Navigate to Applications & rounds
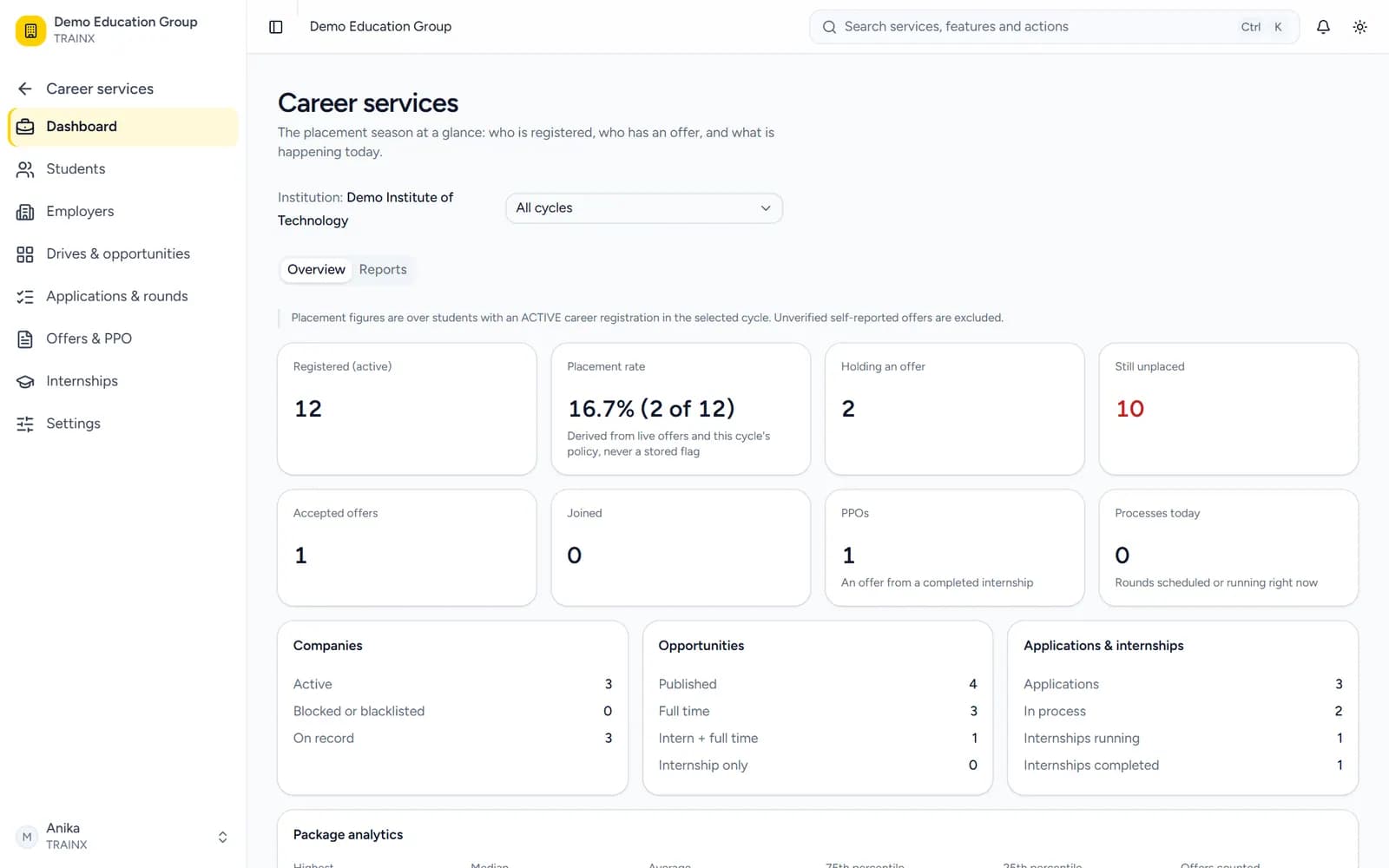Image resolution: width=1389 pixels, height=868 pixels. (x=122, y=297)
